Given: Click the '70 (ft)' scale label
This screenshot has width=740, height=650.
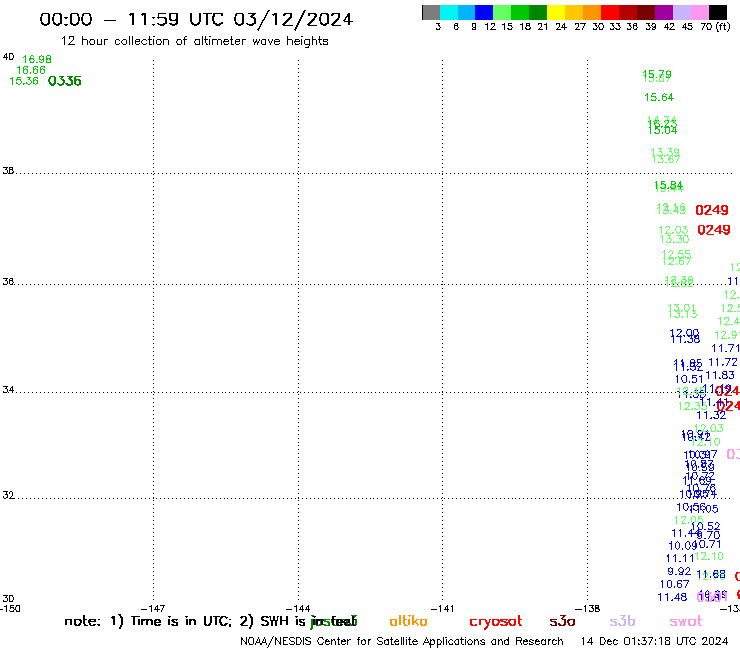Looking at the screenshot, I should coord(715,27).
